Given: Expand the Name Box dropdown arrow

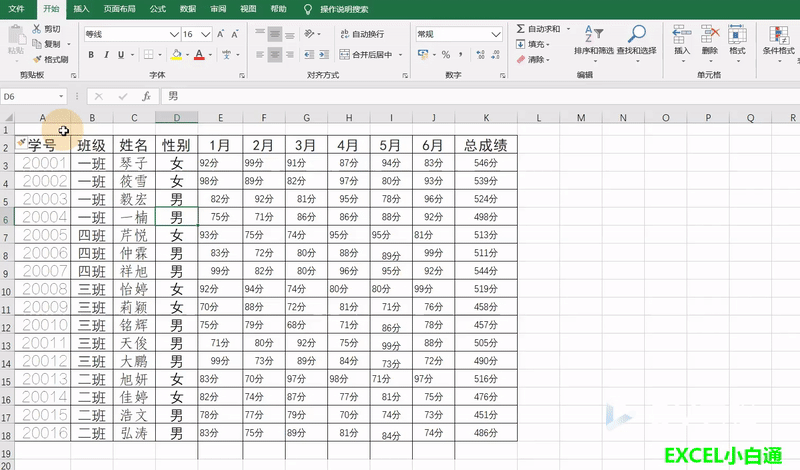Looking at the screenshot, I should point(61,96).
